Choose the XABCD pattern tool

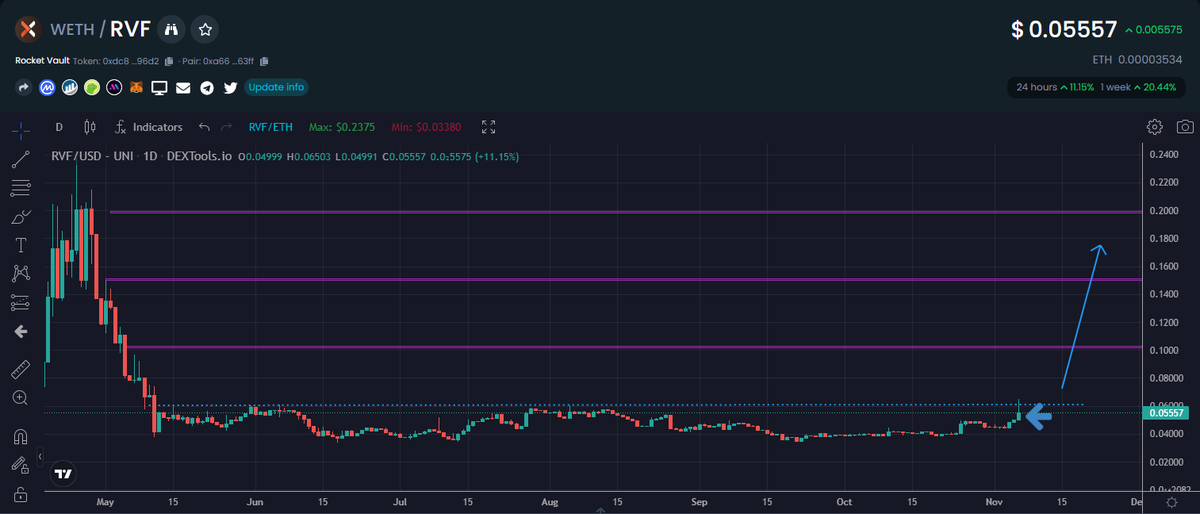(20, 273)
